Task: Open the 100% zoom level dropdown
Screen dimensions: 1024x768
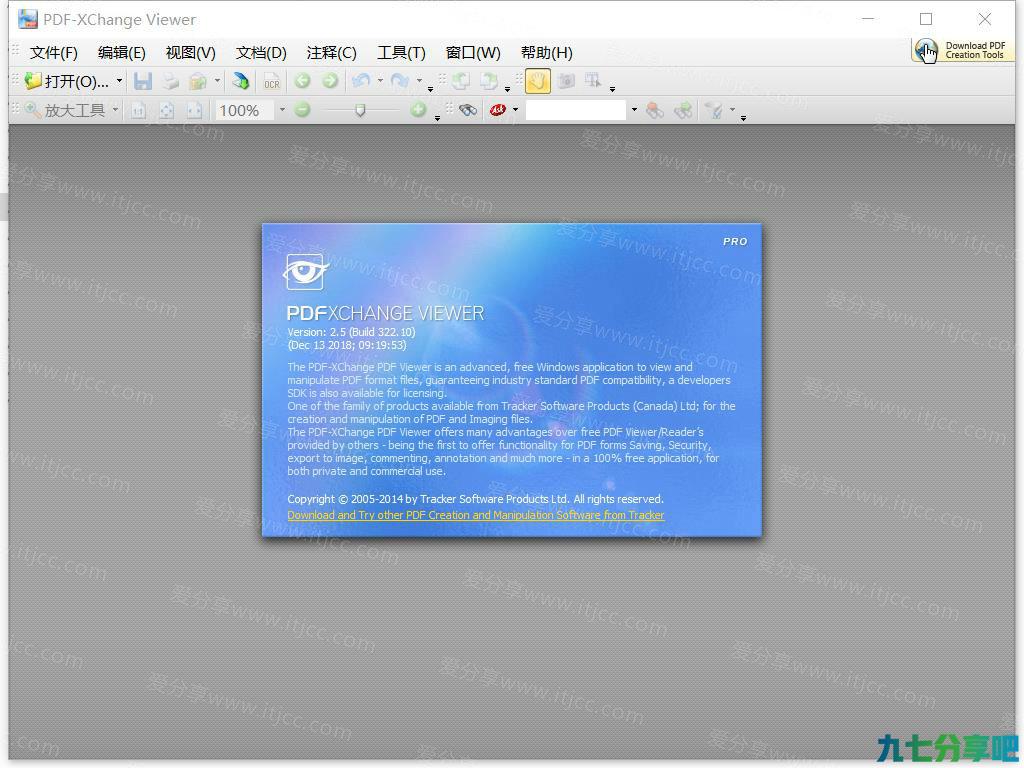Action: coord(282,110)
